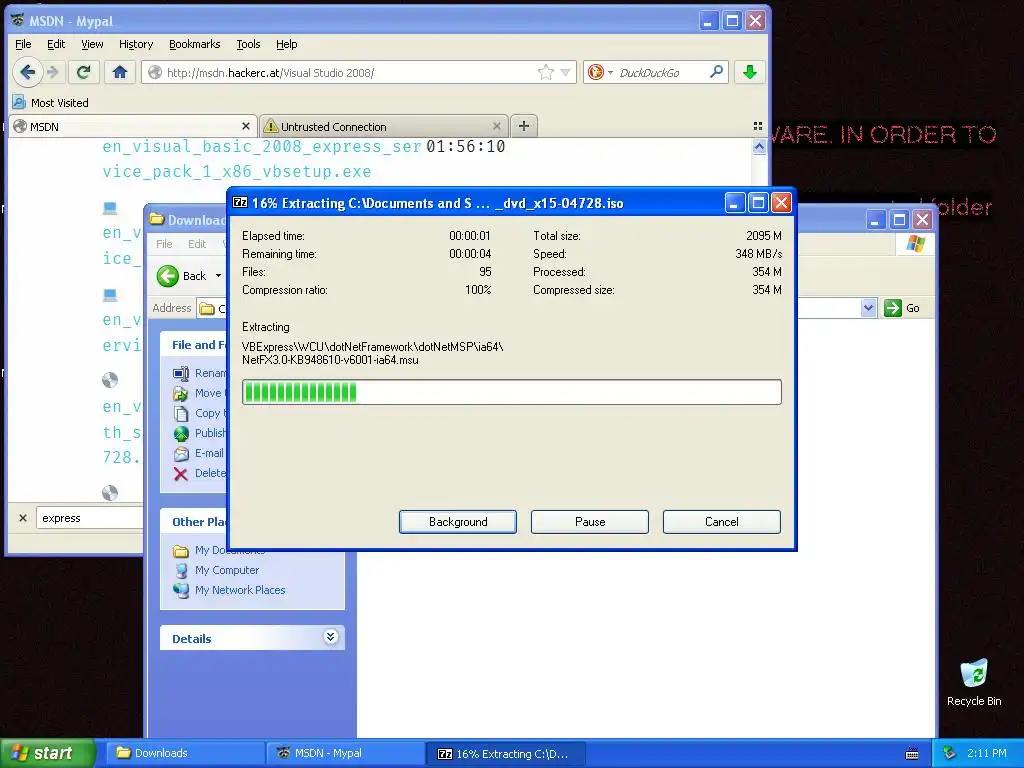Pause the 7-Zip extraction
This screenshot has height=768, width=1024.
(590, 522)
